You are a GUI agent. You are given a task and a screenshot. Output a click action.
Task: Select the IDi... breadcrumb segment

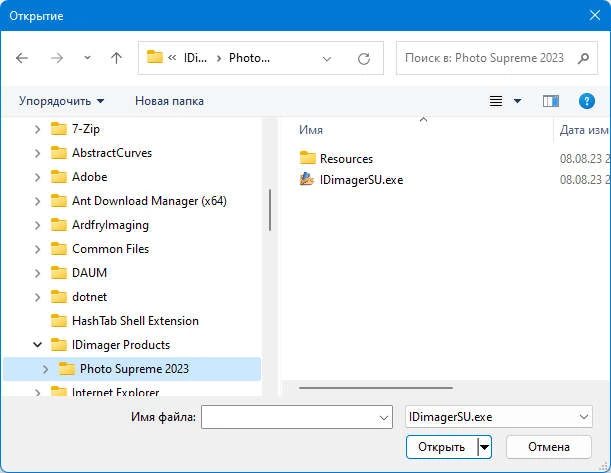pyautogui.click(x=195, y=58)
